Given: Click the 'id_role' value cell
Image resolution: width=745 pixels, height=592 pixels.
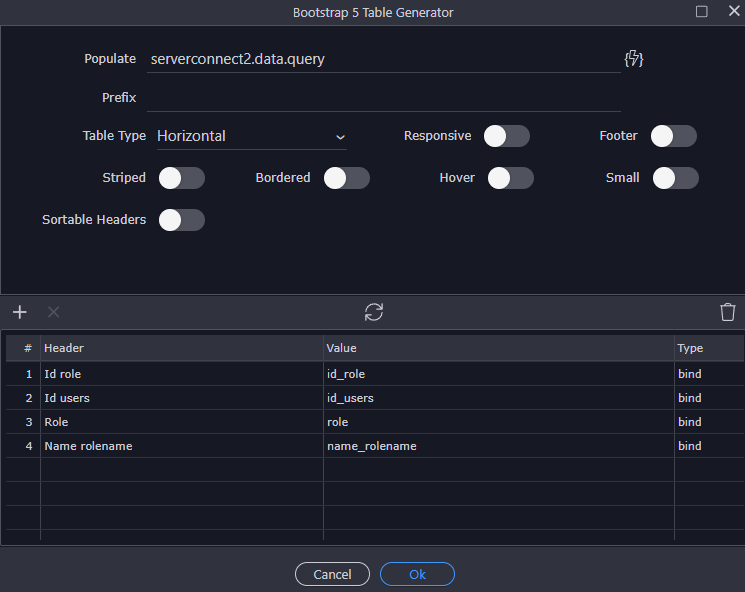Looking at the screenshot, I should pos(499,374).
